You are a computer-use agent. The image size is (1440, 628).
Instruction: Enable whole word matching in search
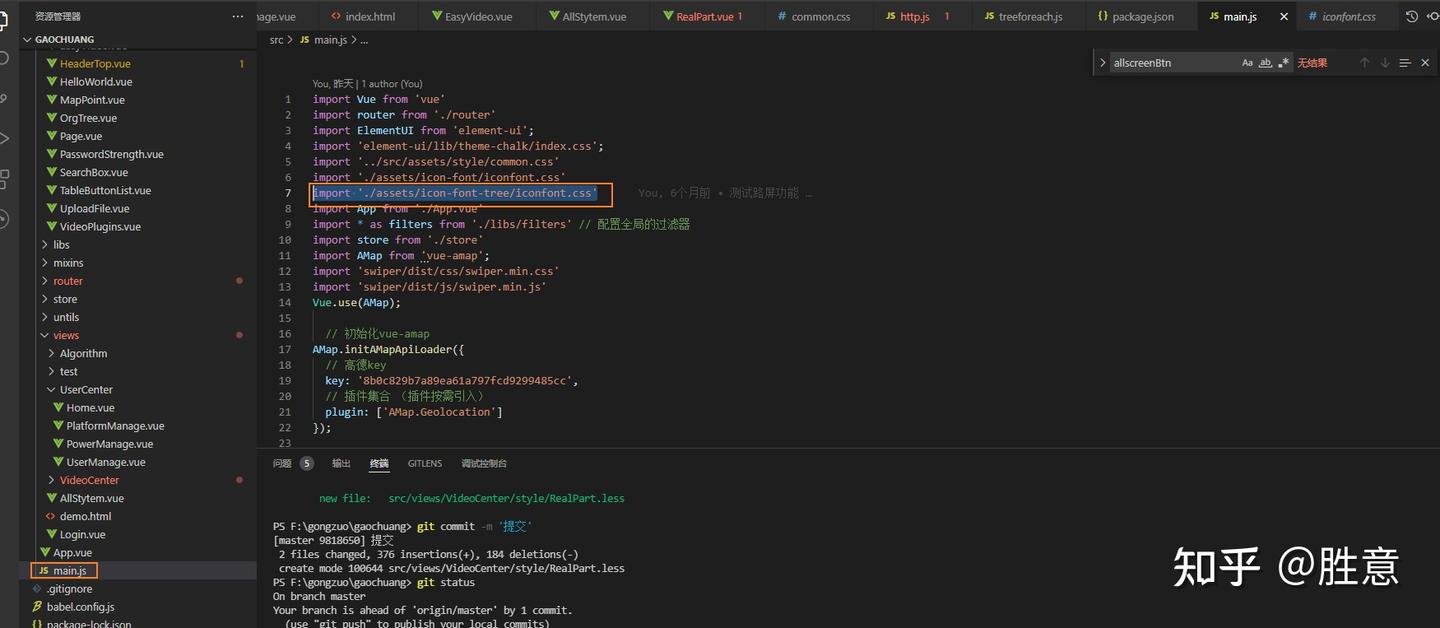click(x=1266, y=62)
